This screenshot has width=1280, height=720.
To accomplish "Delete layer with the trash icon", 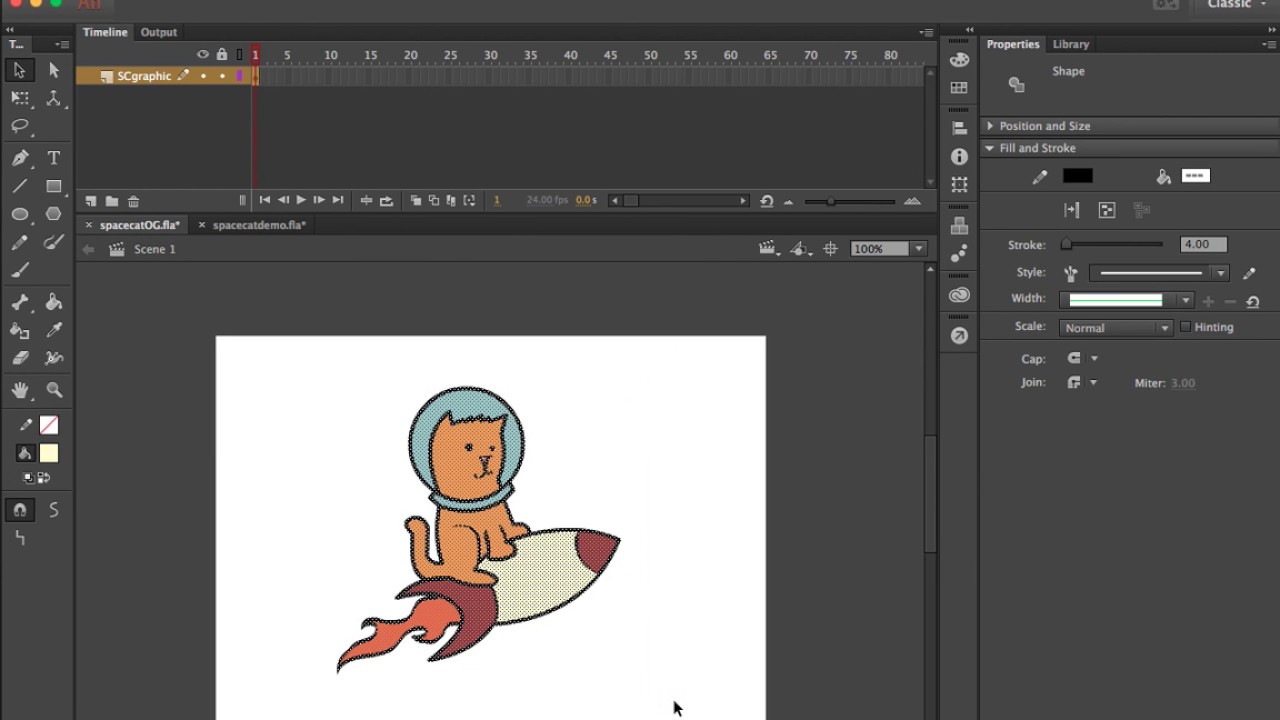I will pyautogui.click(x=133, y=201).
